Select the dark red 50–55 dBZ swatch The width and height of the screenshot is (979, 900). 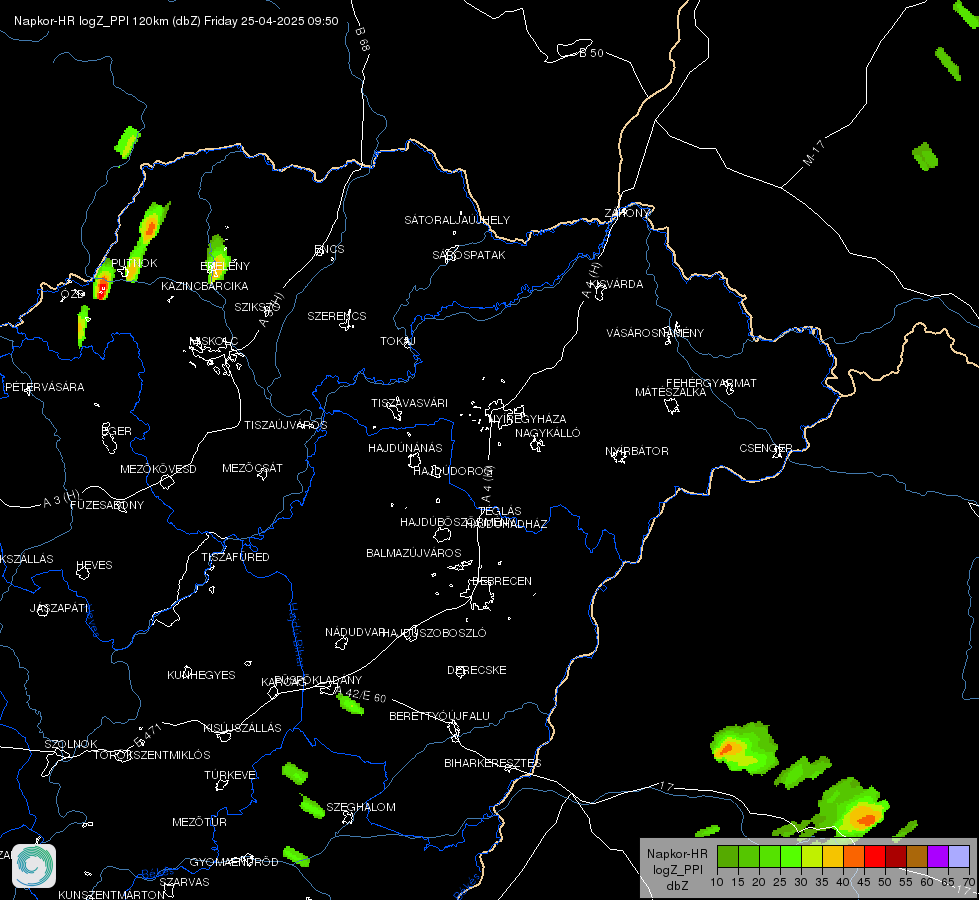click(x=896, y=857)
